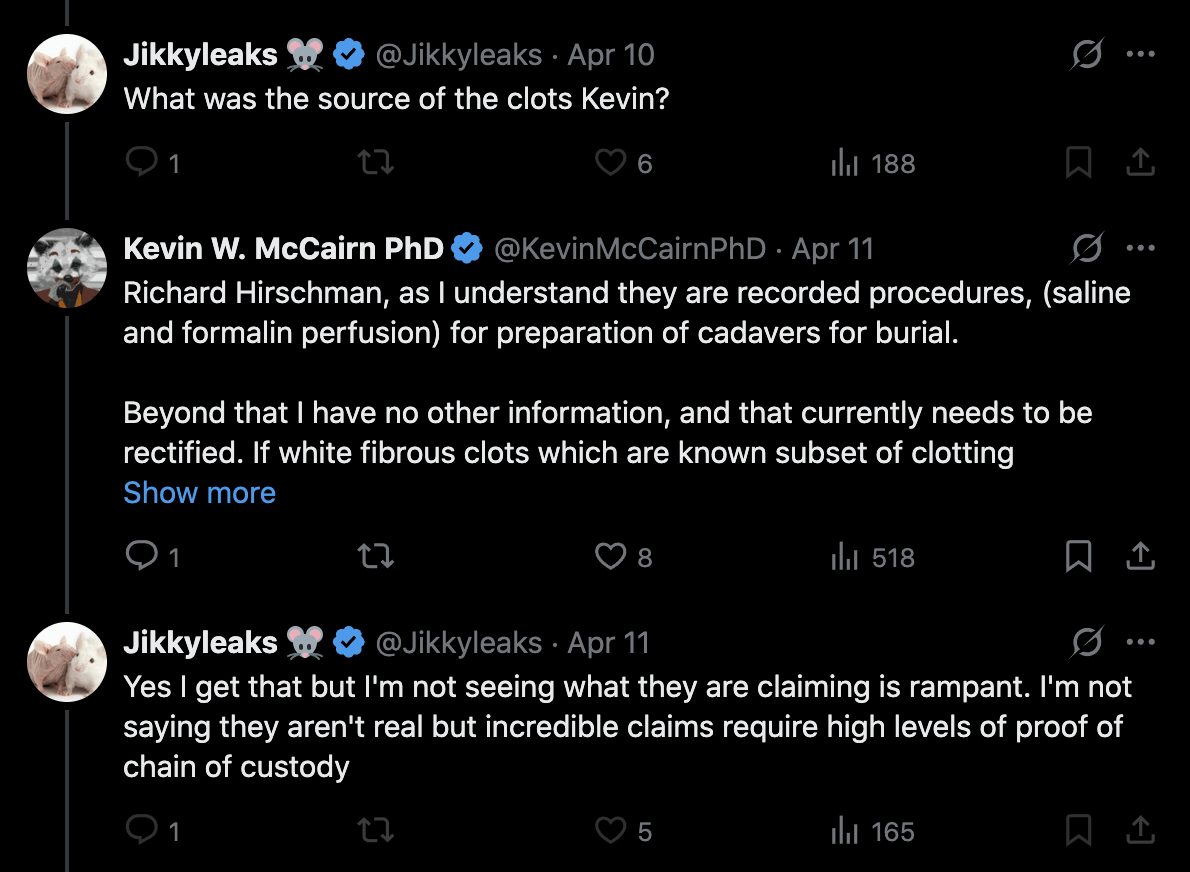
Task: Like the tweet with 6 likes
Action: click(x=610, y=163)
